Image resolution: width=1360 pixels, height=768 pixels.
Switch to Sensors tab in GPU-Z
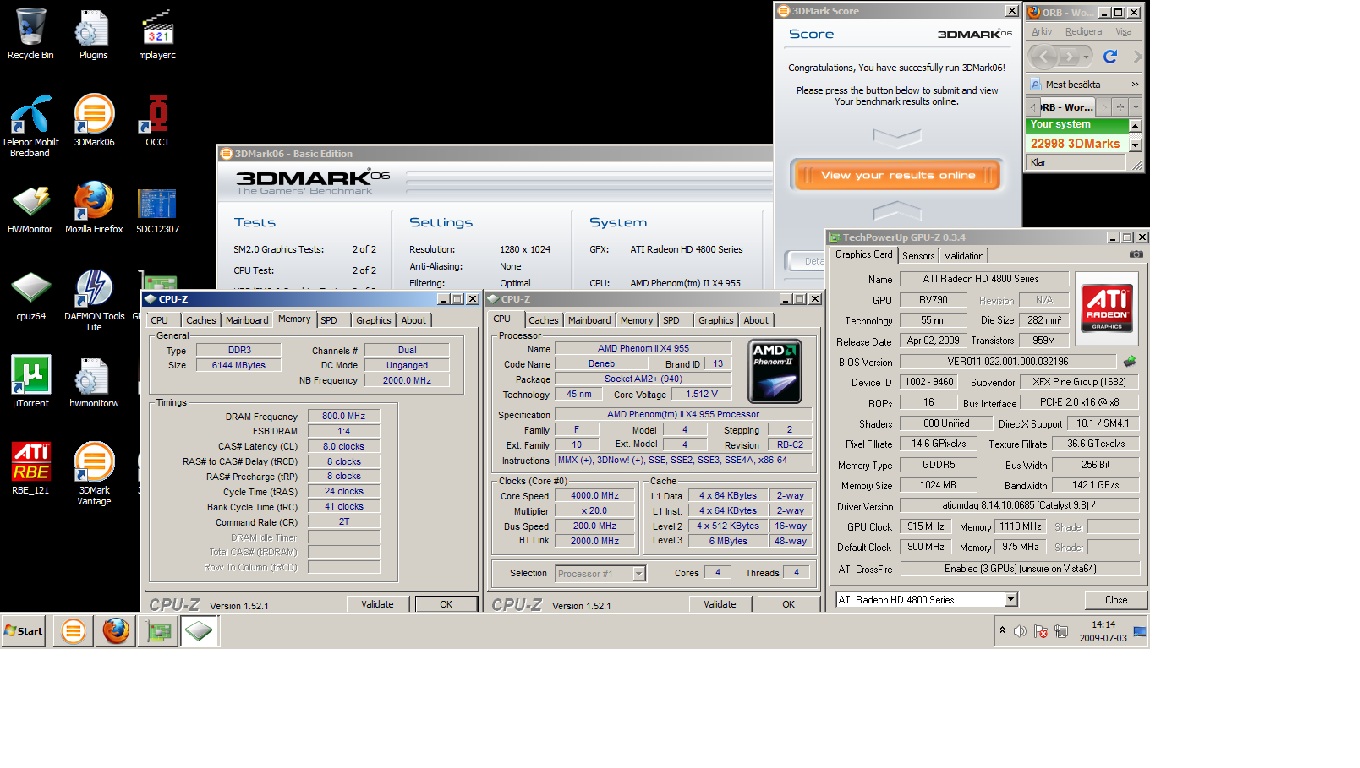pos(918,256)
